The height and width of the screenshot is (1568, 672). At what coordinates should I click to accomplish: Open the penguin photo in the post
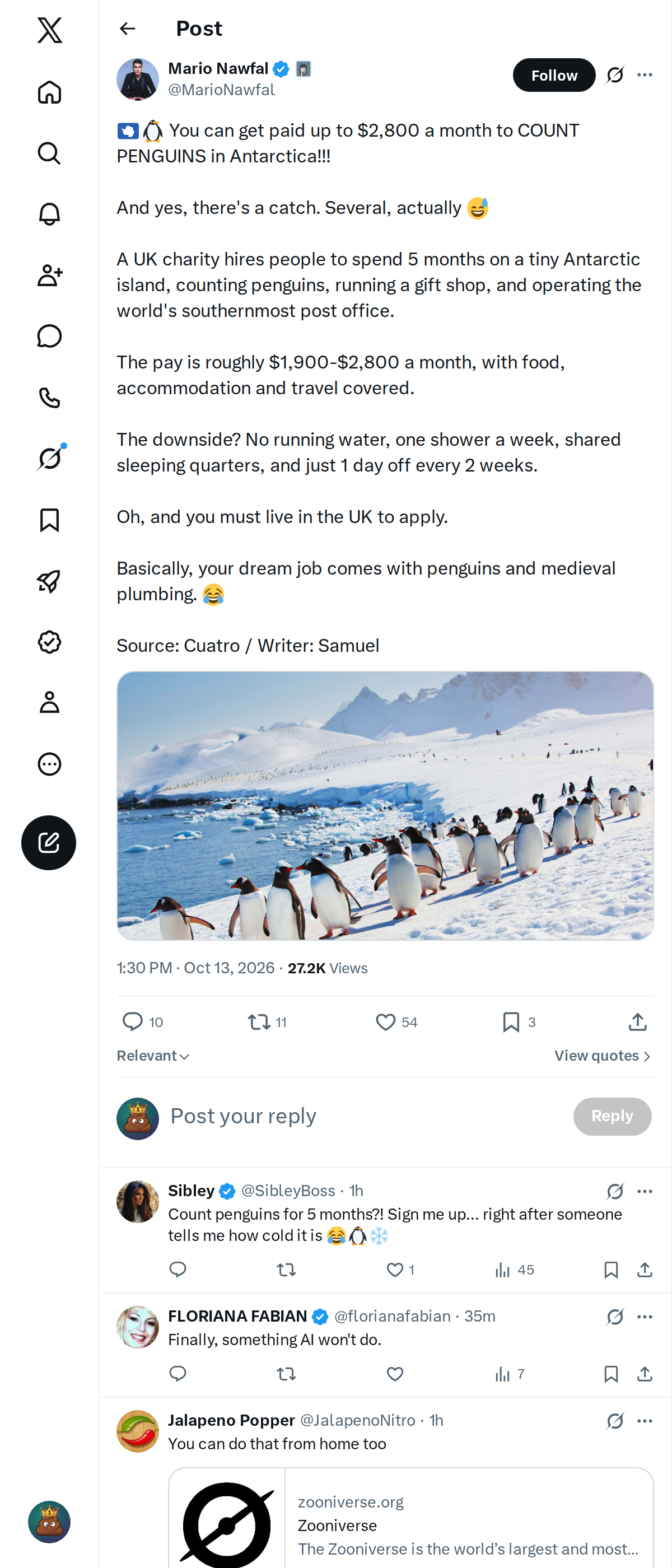385,805
